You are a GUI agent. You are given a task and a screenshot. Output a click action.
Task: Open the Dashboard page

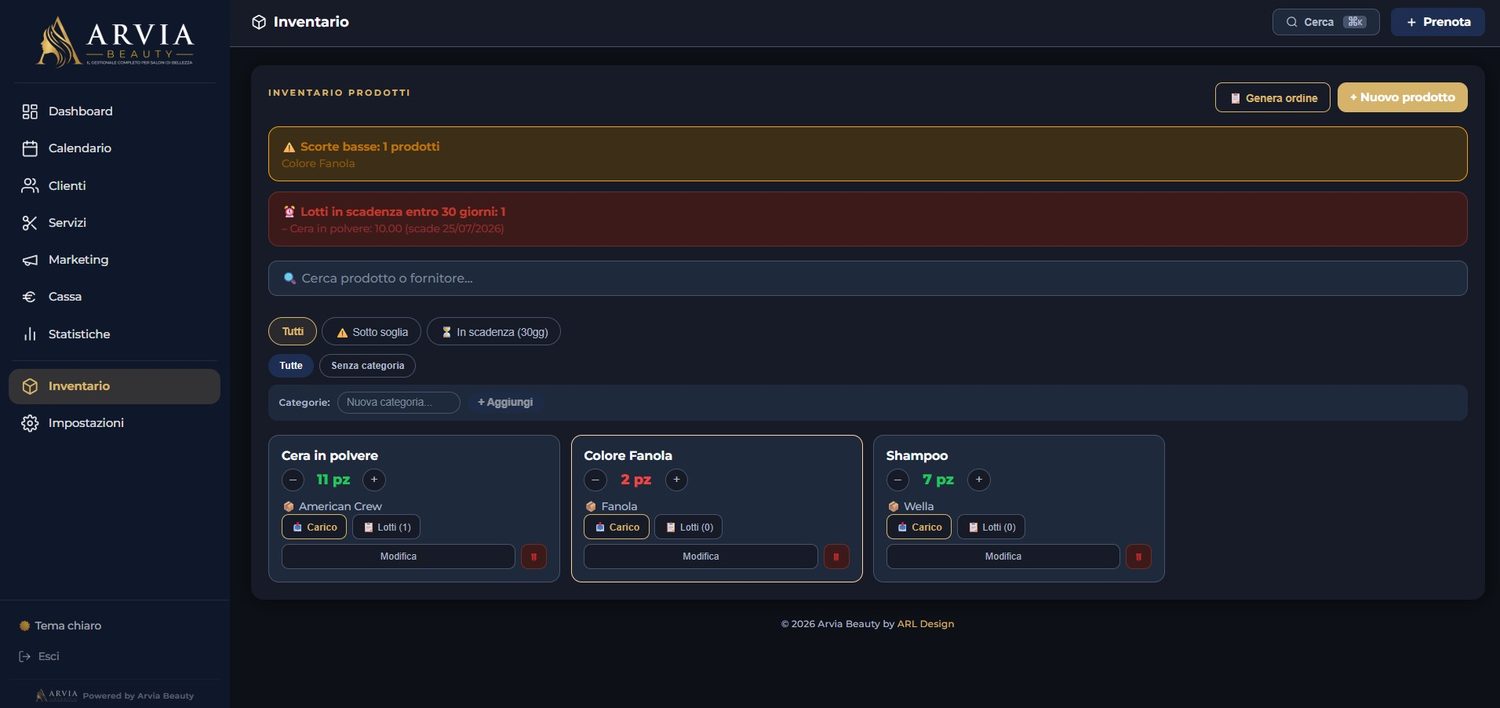coord(115,111)
